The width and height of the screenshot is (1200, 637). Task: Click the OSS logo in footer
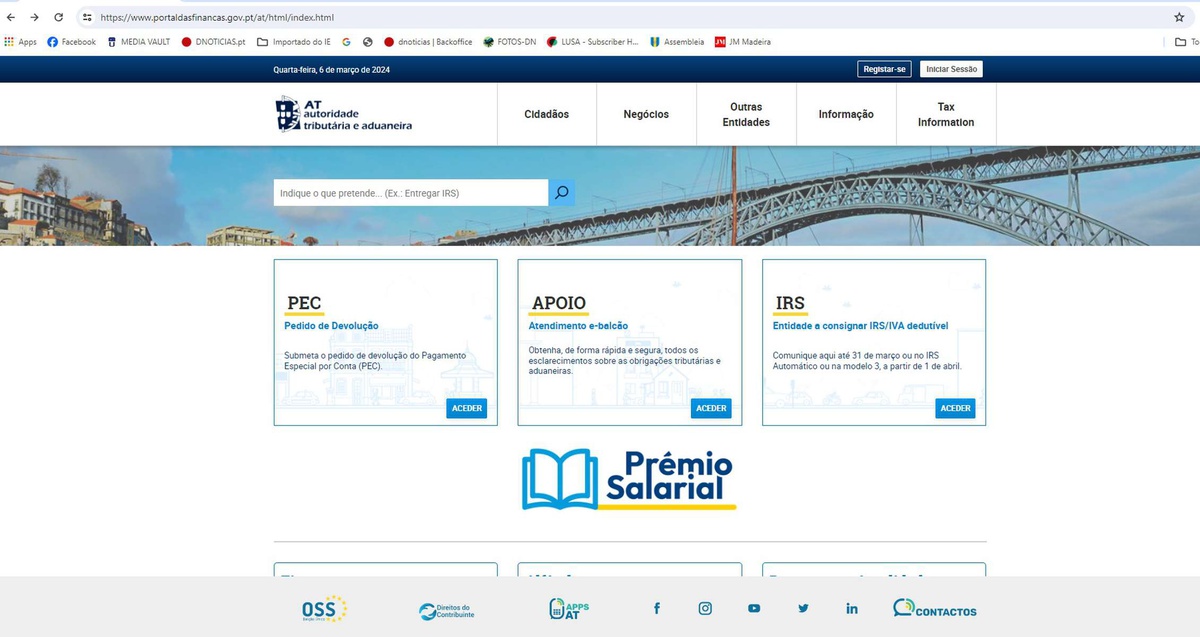pyautogui.click(x=324, y=608)
